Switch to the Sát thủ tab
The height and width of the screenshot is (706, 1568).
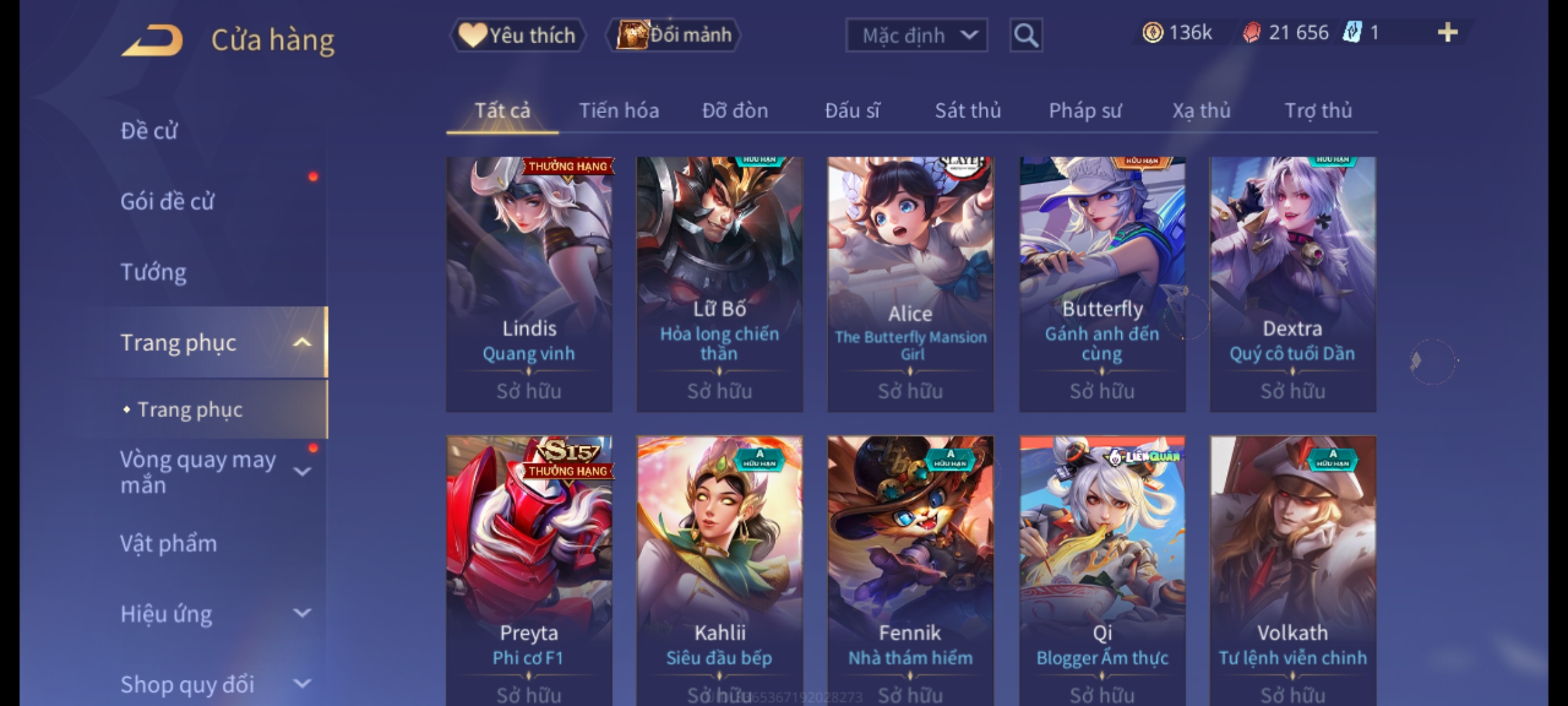(x=968, y=110)
